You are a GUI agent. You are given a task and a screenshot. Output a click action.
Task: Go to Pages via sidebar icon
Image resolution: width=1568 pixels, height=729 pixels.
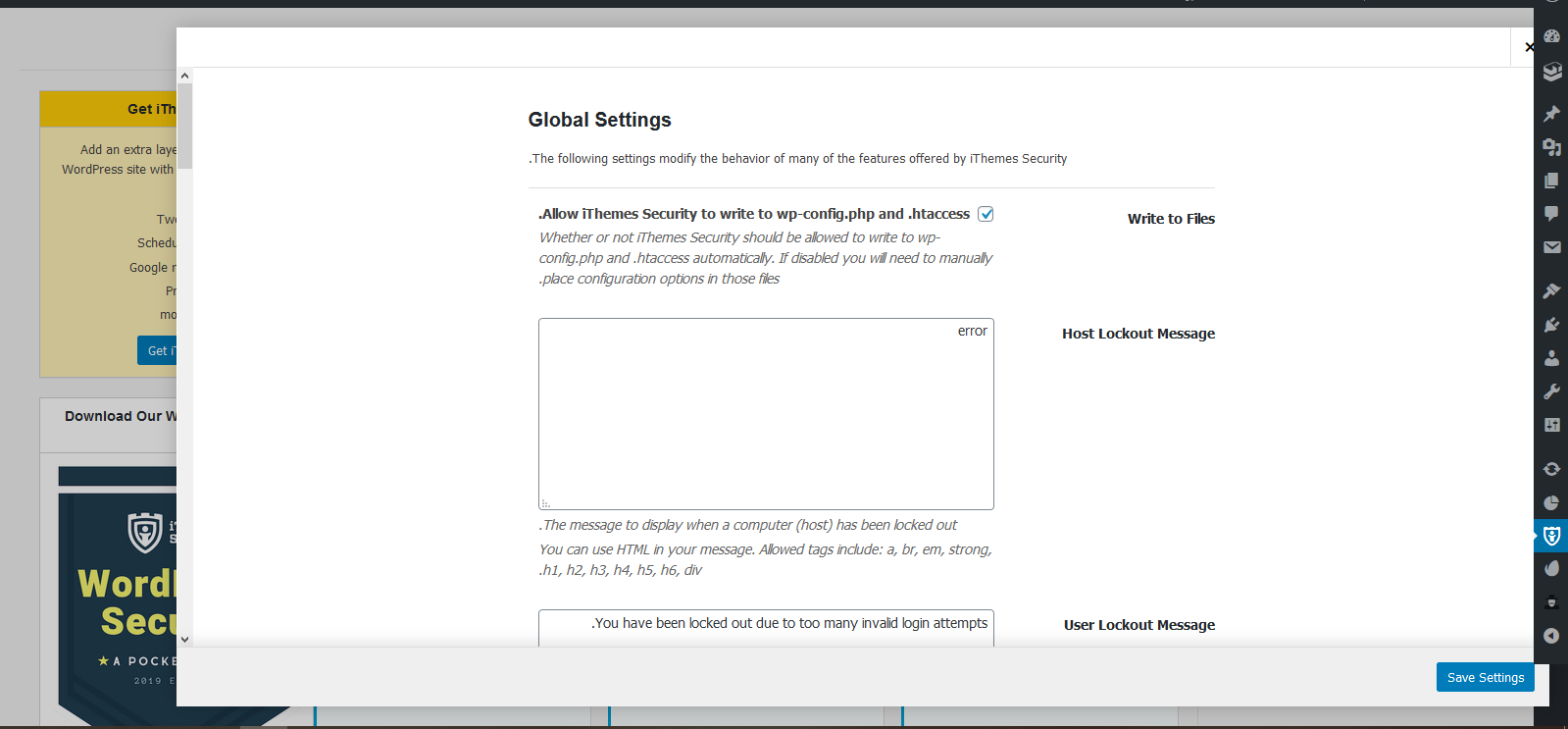(x=1551, y=181)
